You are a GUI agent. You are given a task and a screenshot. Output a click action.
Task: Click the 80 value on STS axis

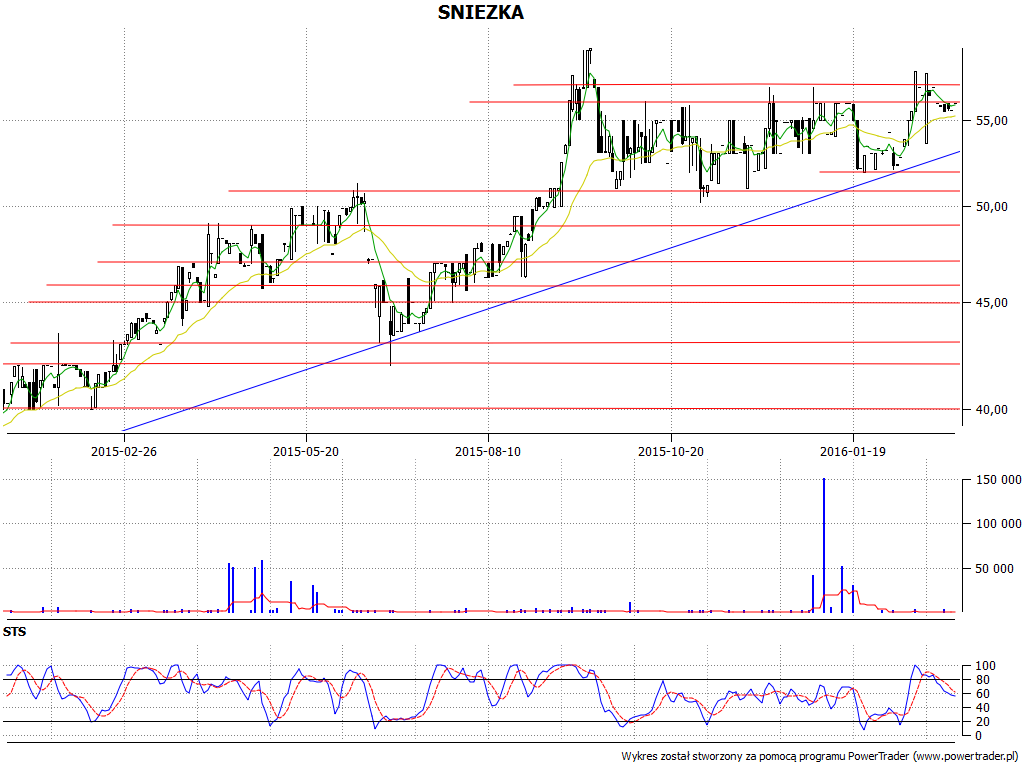982,680
